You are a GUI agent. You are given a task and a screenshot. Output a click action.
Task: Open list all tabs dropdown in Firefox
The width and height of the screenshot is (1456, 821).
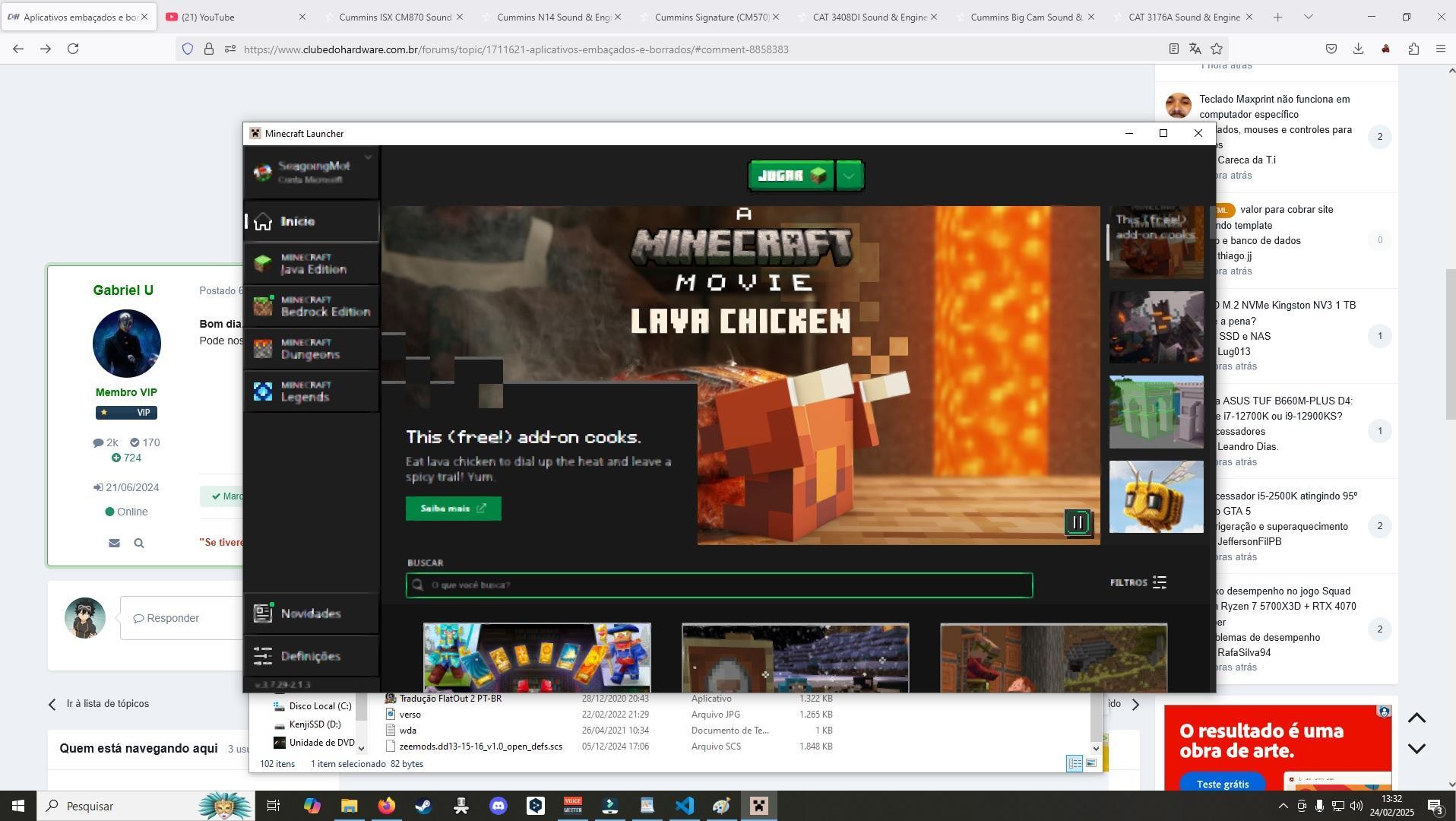pos(1308,17)
